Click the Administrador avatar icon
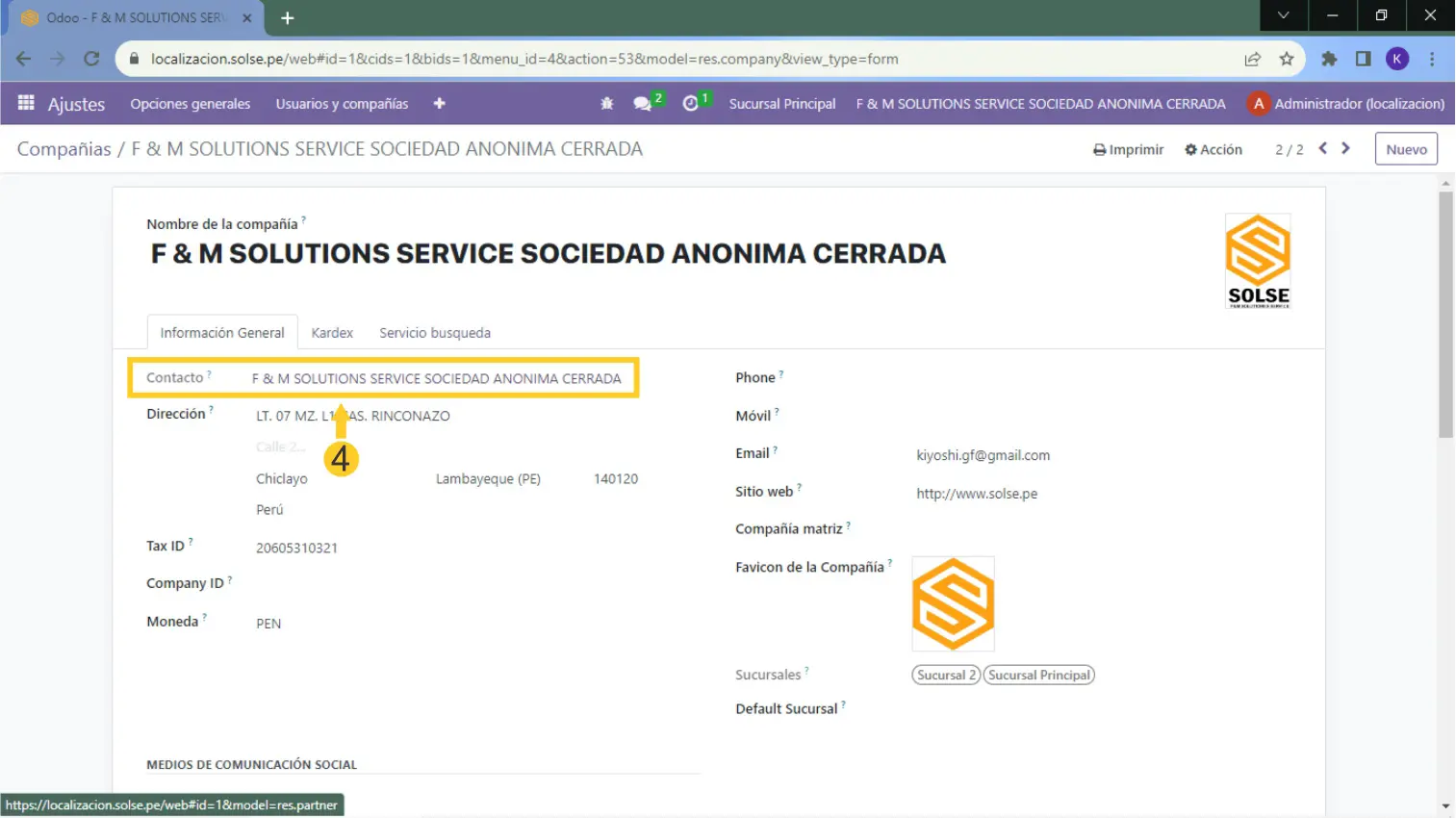Screen dimensions: 1456x818 1258,103
